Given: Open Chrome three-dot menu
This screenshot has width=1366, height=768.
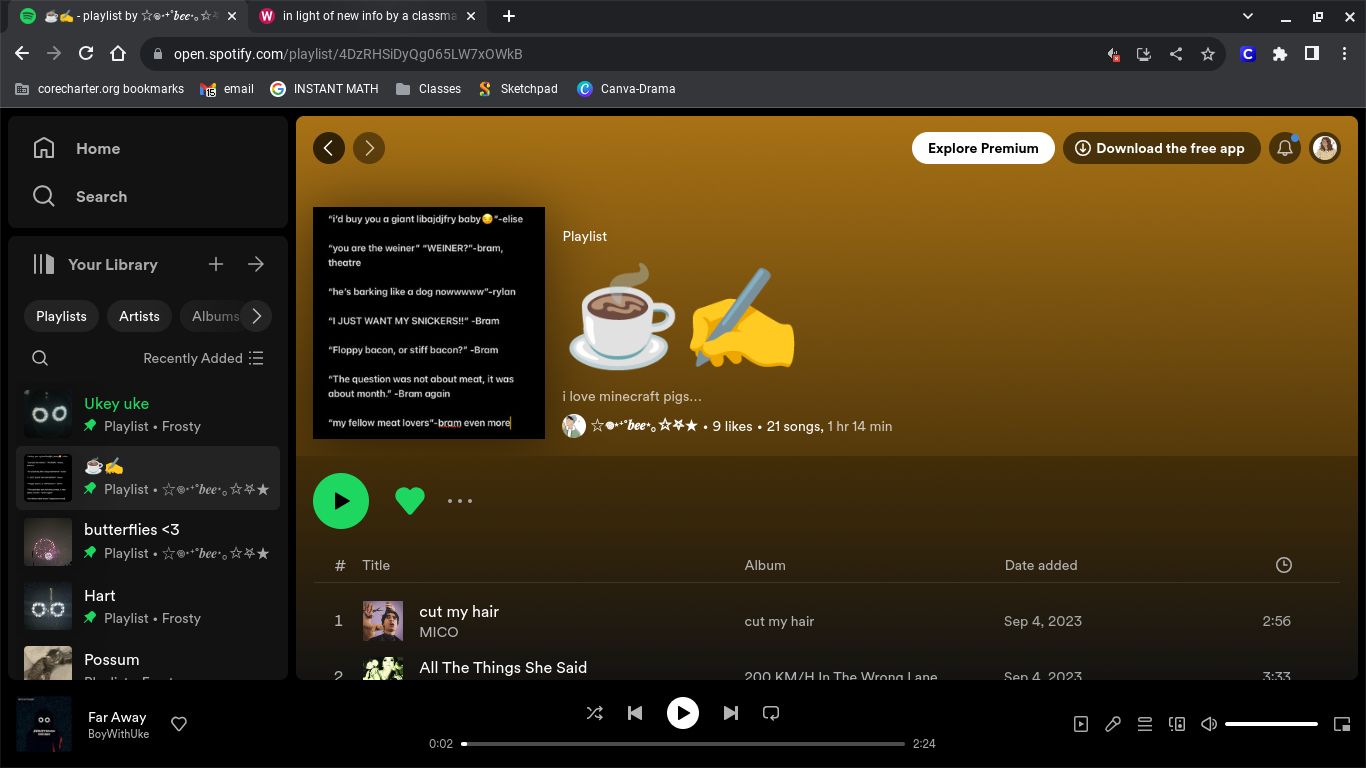Looking at the screenshot, I should 1344,54.
